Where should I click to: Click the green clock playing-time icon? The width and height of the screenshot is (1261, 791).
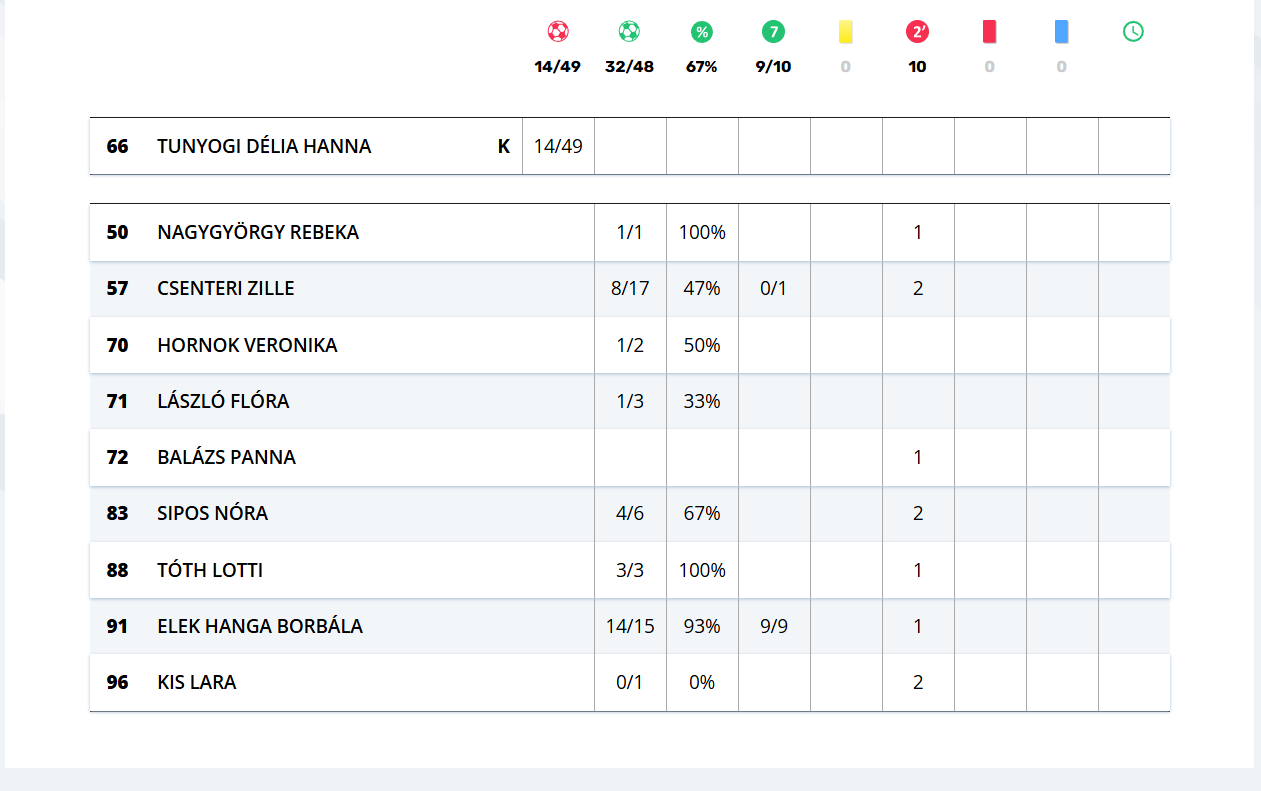[1133, 32]
